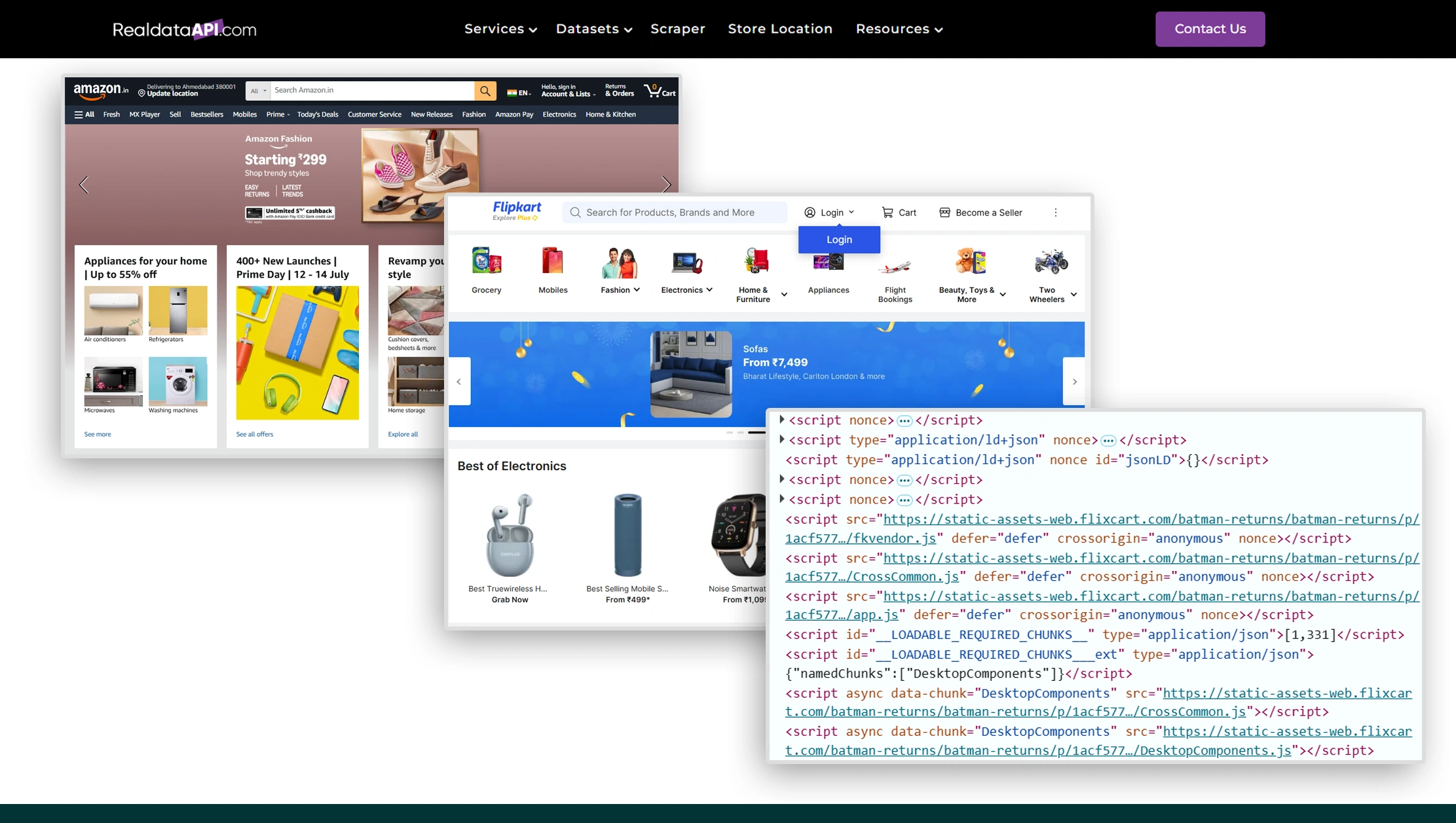The height and width of the screenshot is (823, 1456).
Task: Expand first collapsed script nonce node
Action: [781, 420]
